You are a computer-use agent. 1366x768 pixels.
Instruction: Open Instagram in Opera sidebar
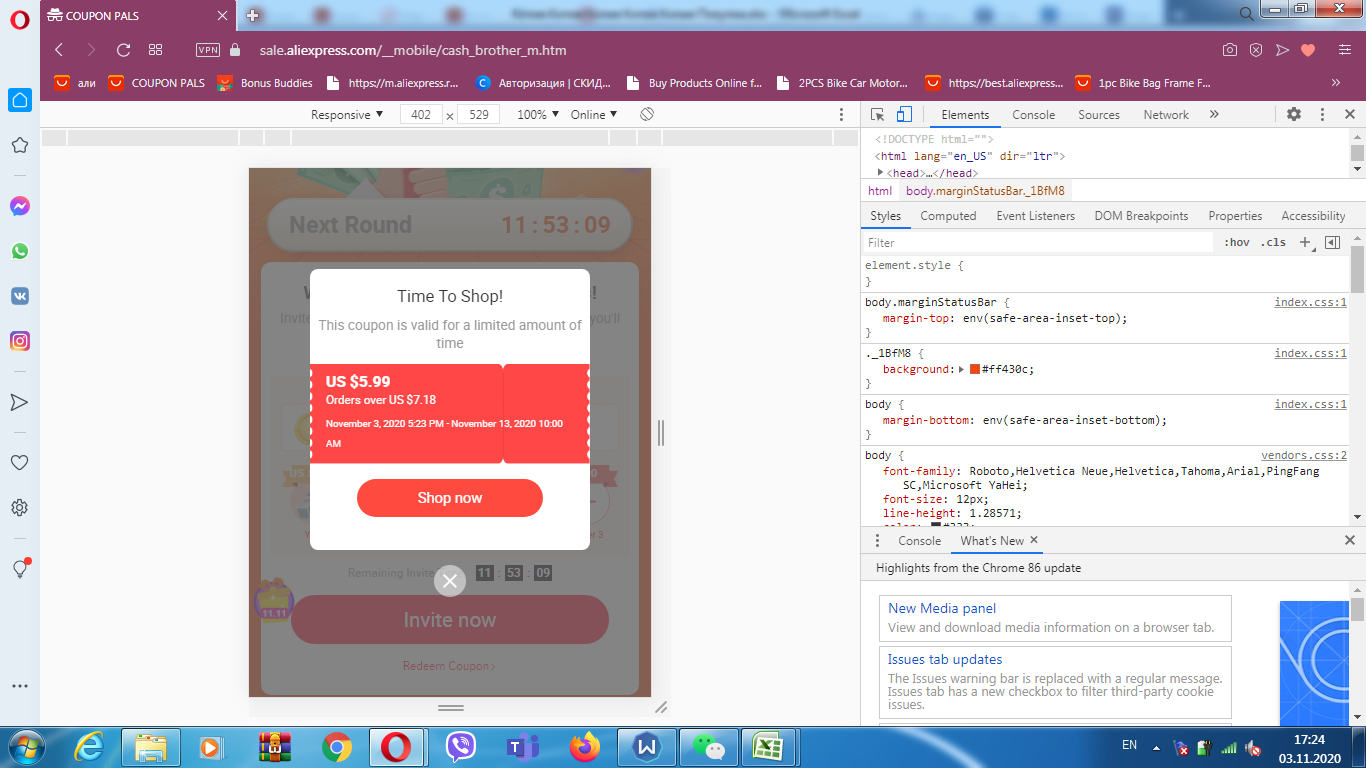pos(20,341)
